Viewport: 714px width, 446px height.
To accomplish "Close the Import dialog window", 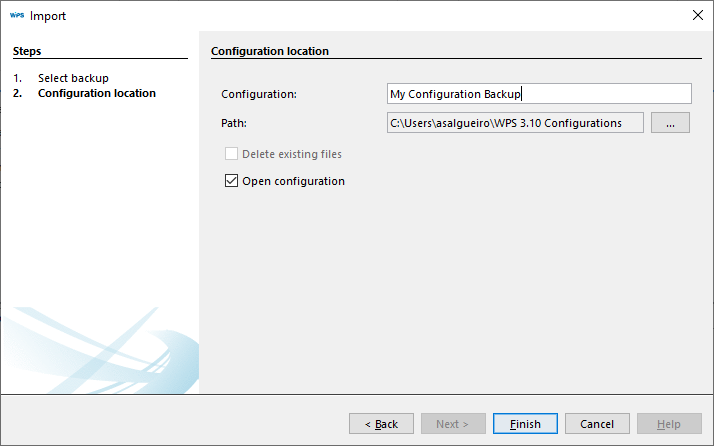I will (x=697, y=16).
